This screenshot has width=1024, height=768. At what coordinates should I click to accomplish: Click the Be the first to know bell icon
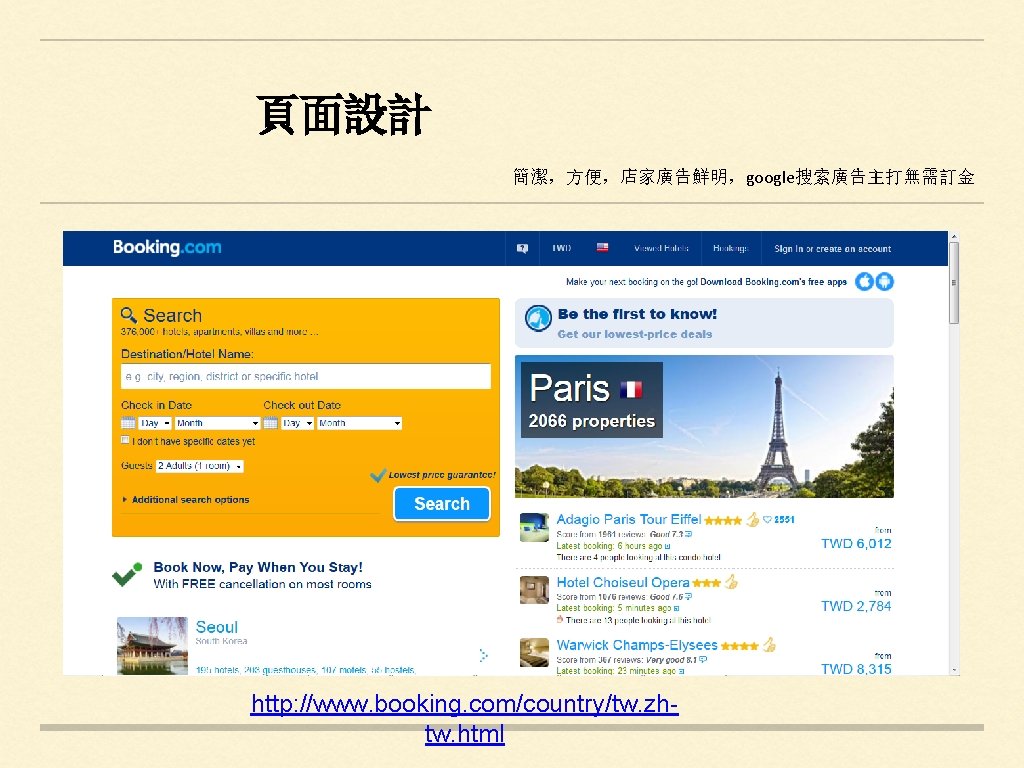pyautogui.click(x=538, y=318)
